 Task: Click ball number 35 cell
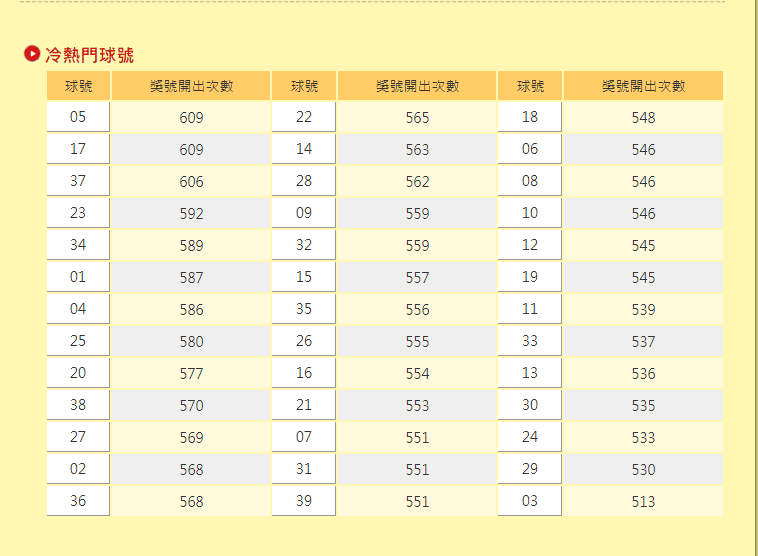tap(304, 308)
